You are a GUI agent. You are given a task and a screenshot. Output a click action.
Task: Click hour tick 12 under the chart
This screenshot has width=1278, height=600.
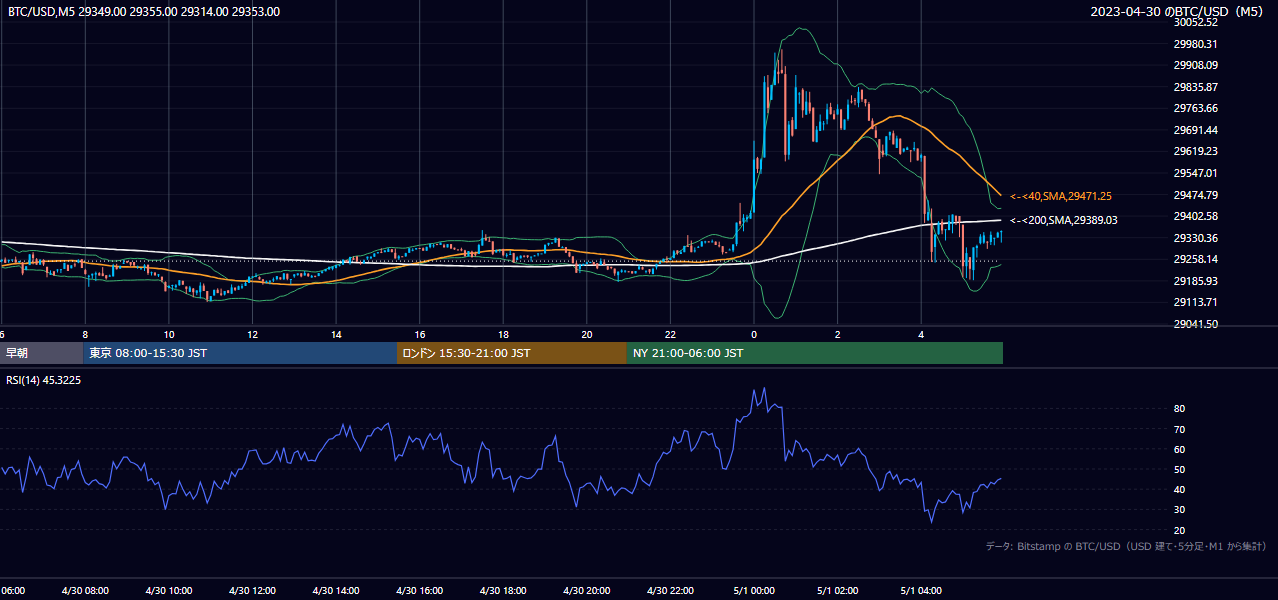click(252, 334)
